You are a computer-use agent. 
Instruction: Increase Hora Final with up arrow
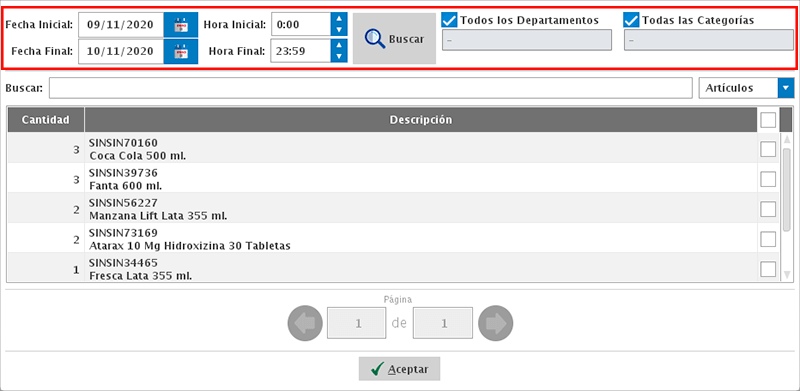click(339, 45)
